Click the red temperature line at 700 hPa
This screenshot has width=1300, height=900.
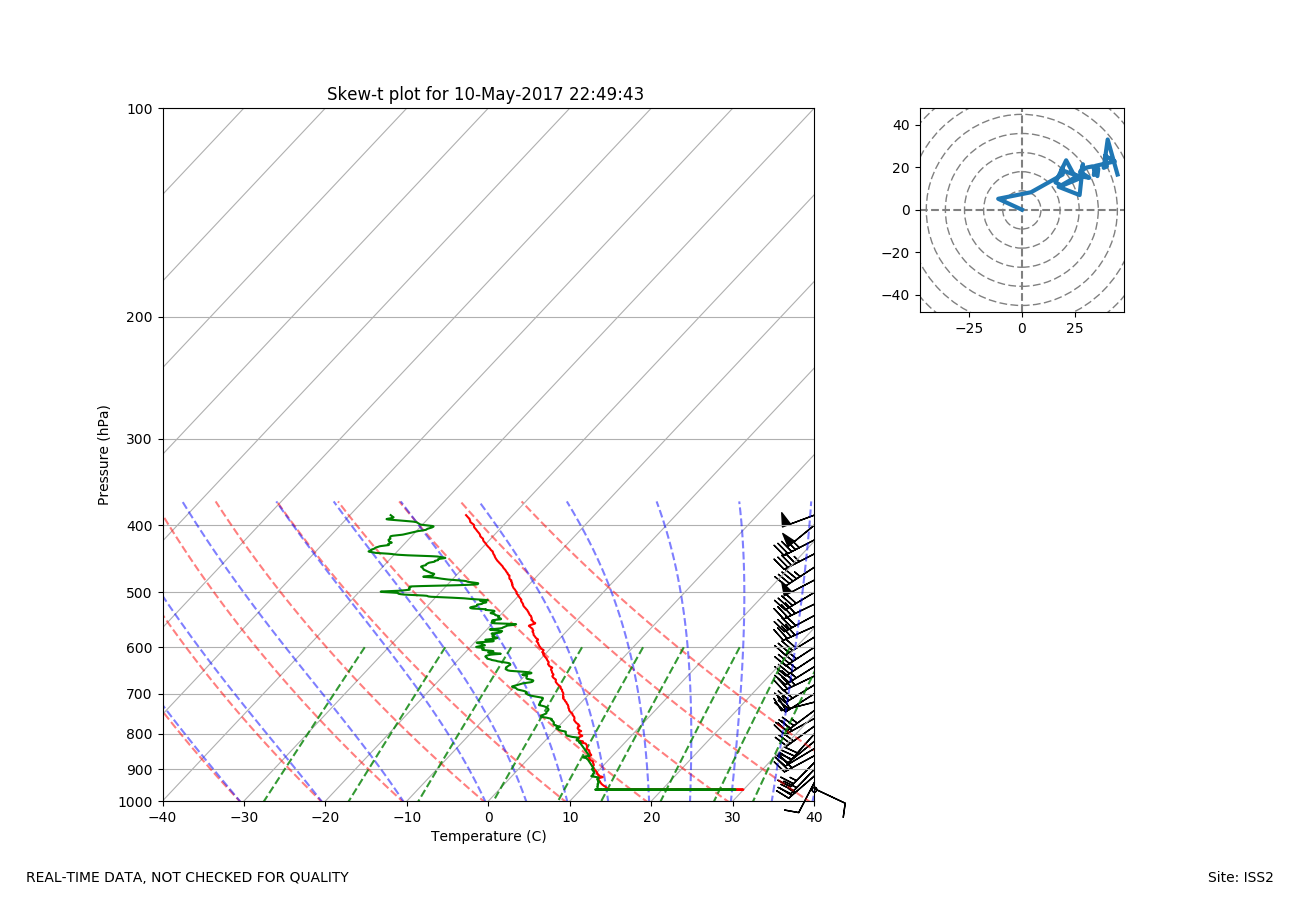pos(563,694)
